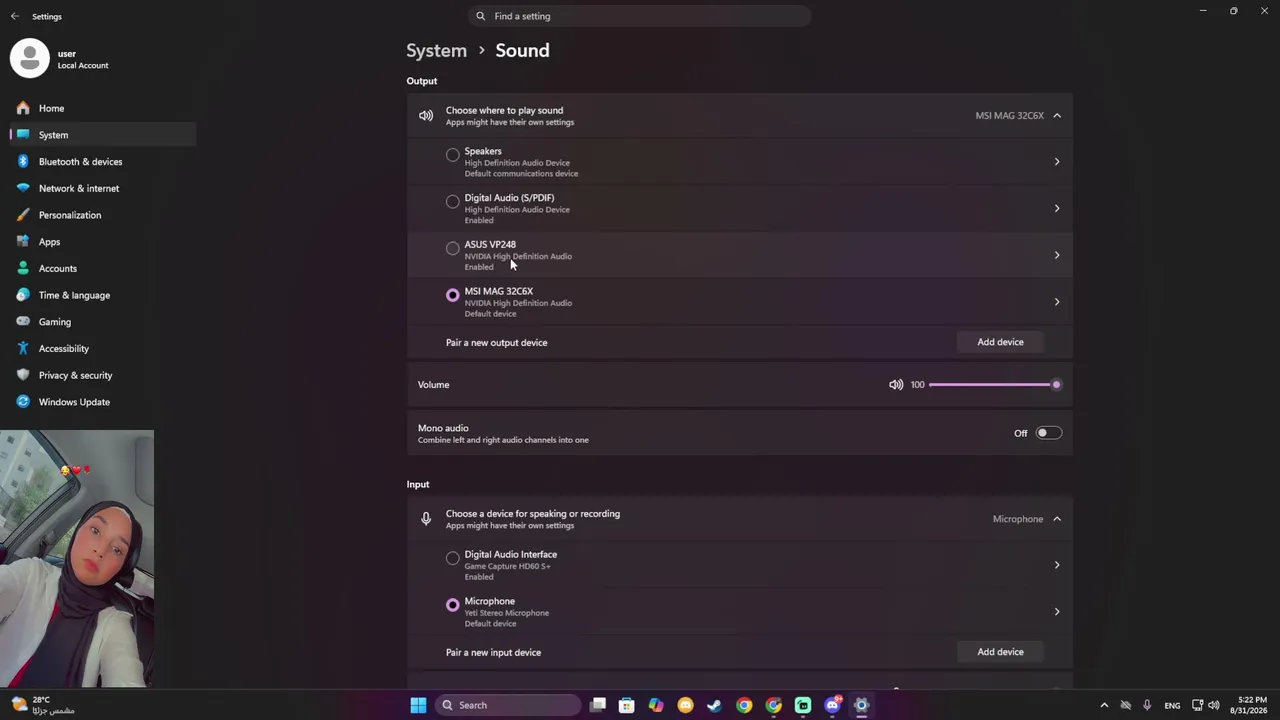1280x720 pixels.
Task: Click the Find a setting search box
Action: [x=639, y=16]
